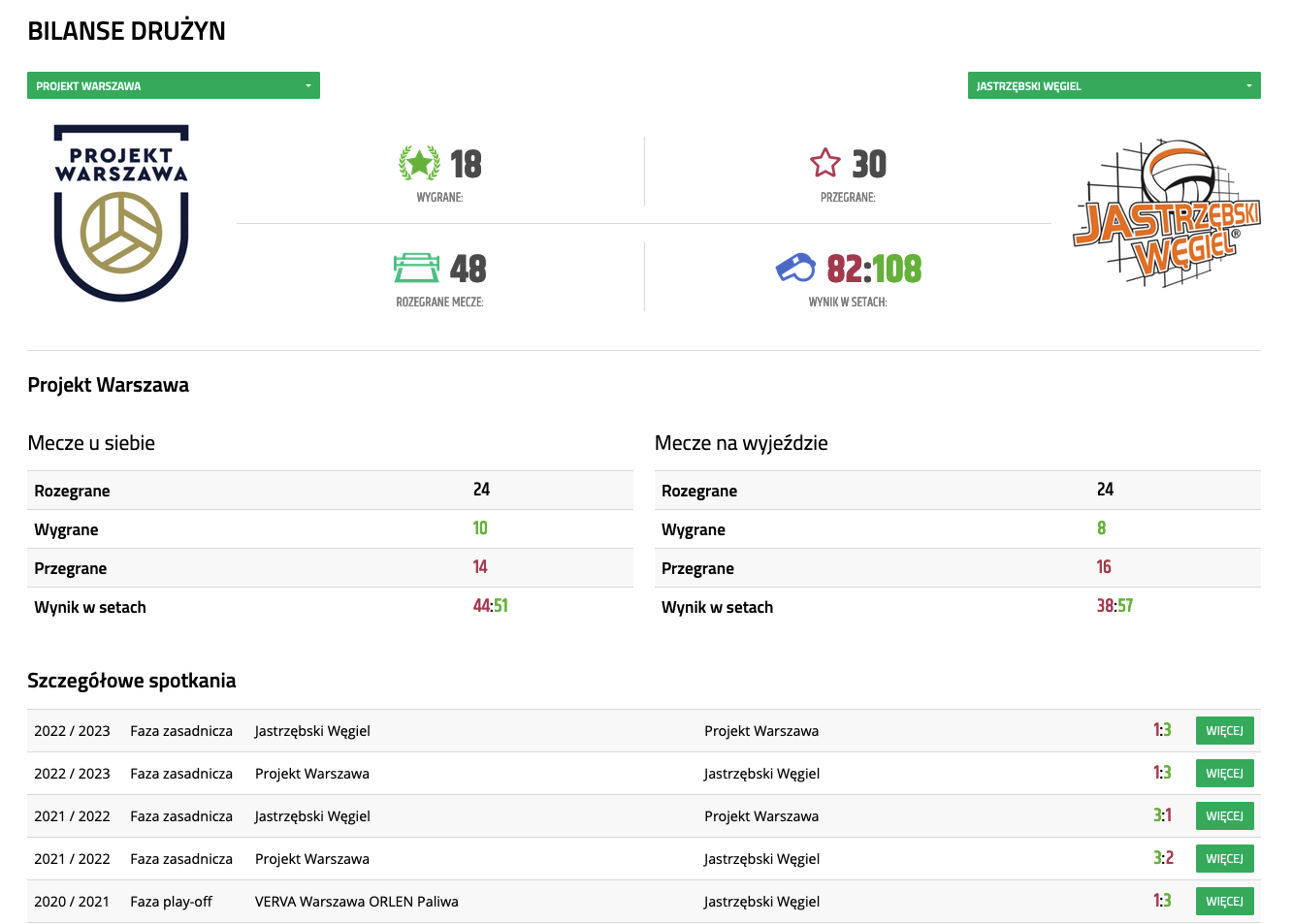Click the Szczegółowe spotkania section heading
Viewport: 1293px width, 924px height.
[x=132, y=681]
